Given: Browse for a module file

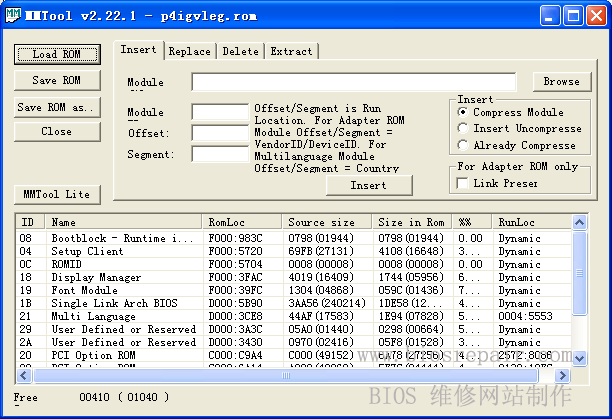Looking at the screenshot, I should [562, 82].
